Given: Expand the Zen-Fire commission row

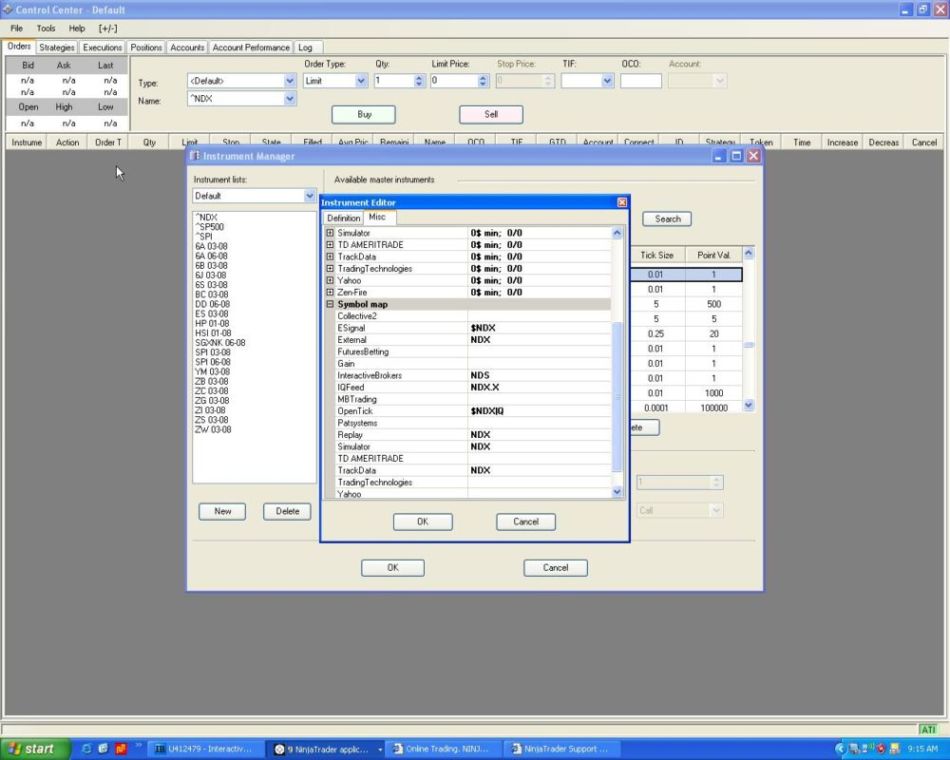Looking at the screenshot, I should point(330,292).
